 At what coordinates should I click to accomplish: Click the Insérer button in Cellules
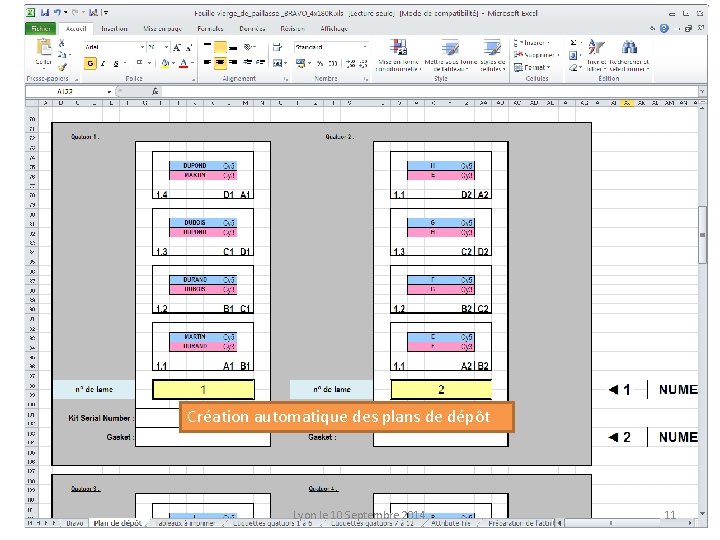coord(532,43)
